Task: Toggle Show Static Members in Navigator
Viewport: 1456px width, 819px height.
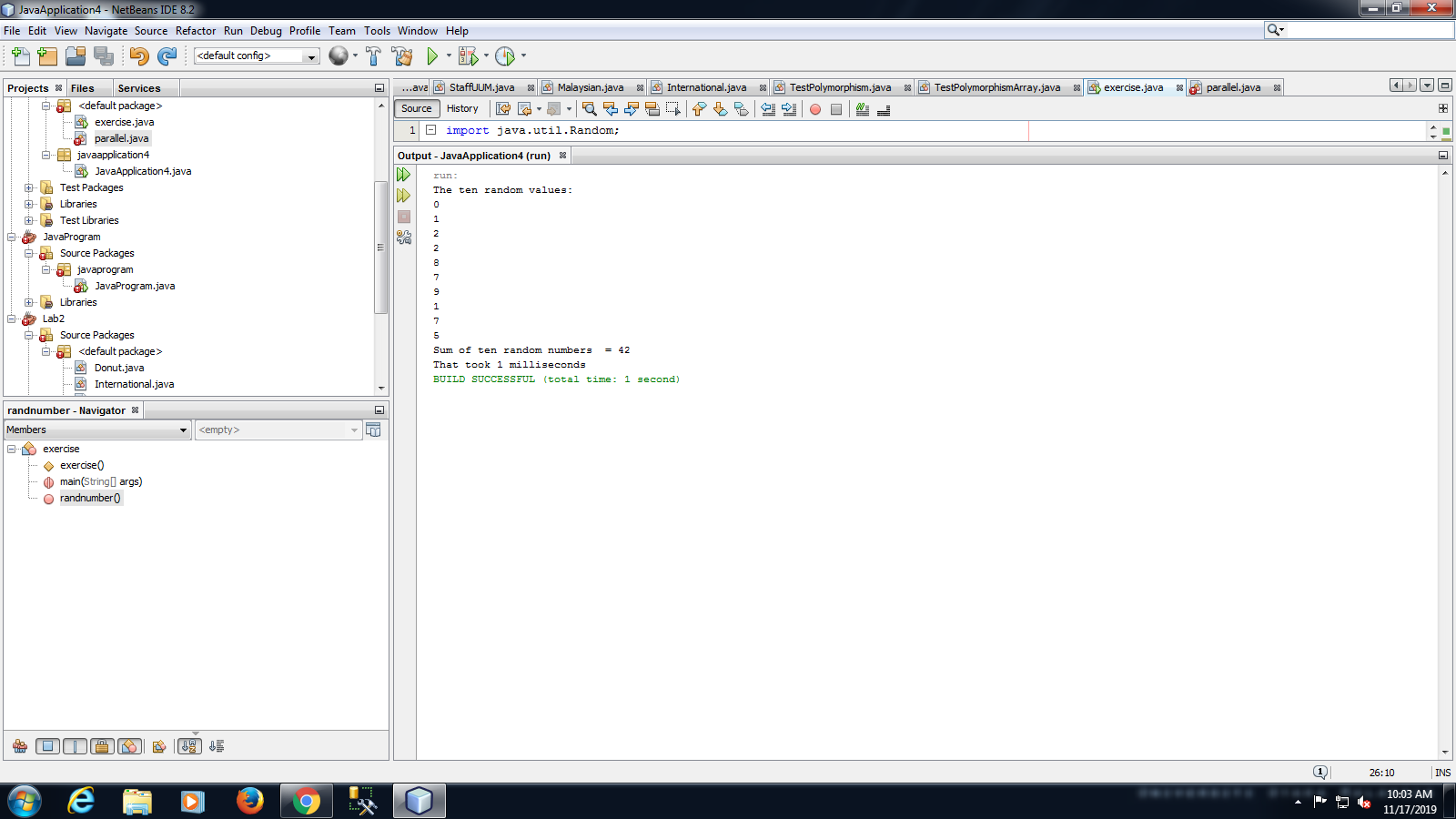Action: point(76,746)
